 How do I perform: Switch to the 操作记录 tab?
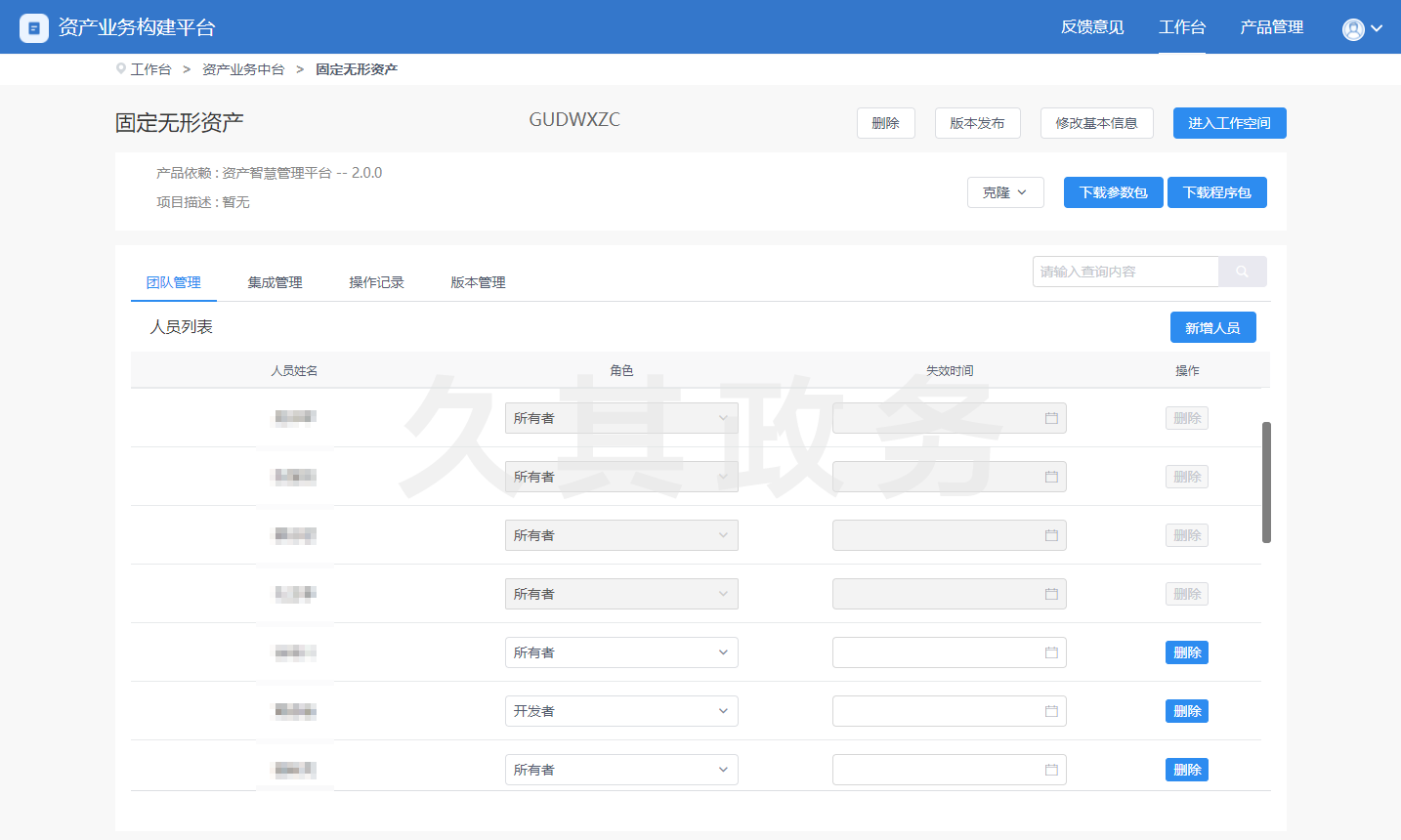point(376,282)
